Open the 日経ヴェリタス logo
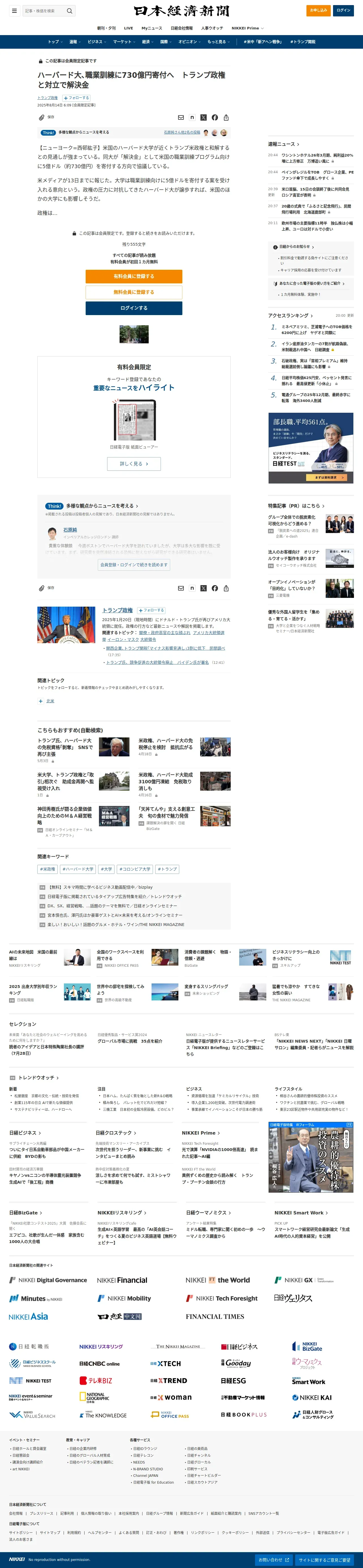The height and width of the screenshot is (1568, 363). [x=293, y=1298]
